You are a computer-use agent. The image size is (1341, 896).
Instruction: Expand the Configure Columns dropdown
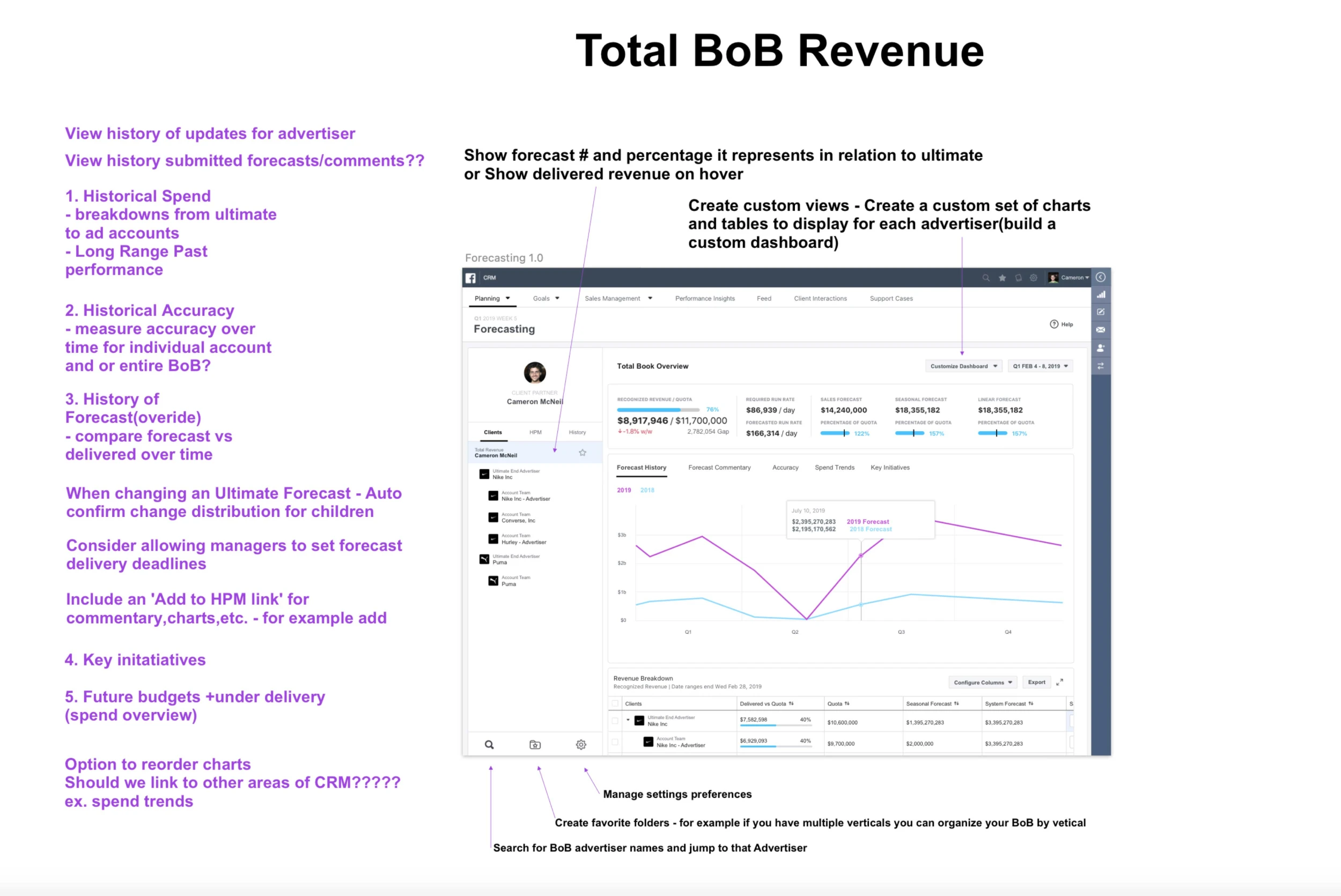[x=983, y=682]
